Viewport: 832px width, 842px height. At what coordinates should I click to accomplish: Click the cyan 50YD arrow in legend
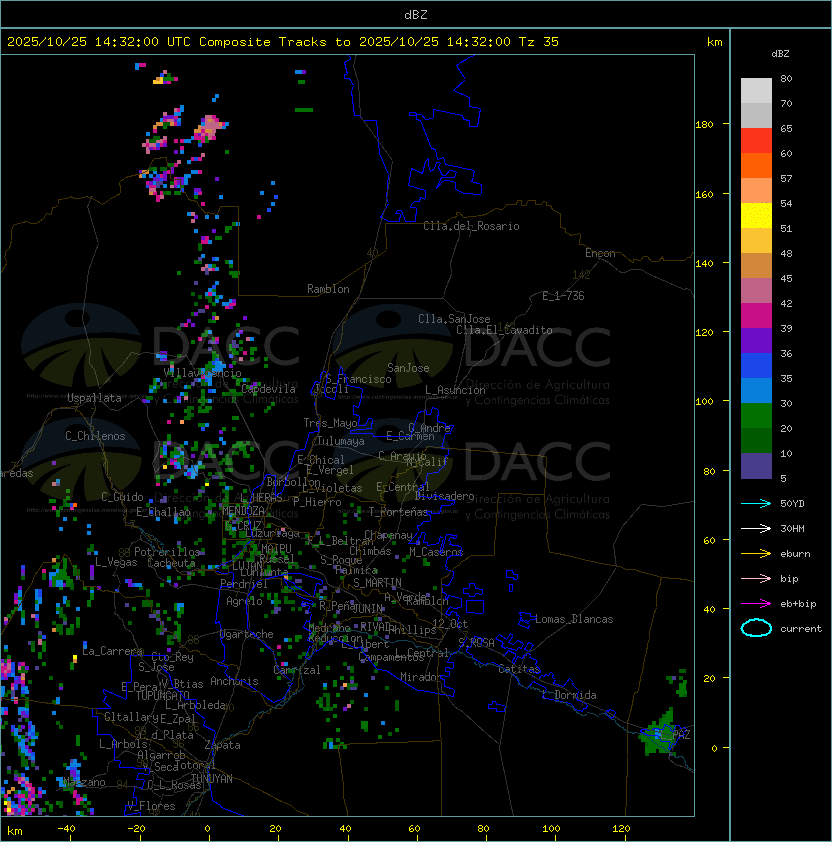point(756,503)
